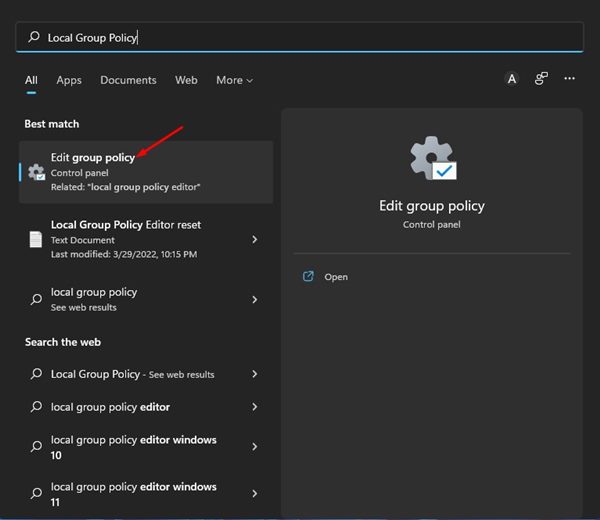Viewport: 600px width, 520px height.
Task: Select the Web filter tab
Action: point(186,80)
